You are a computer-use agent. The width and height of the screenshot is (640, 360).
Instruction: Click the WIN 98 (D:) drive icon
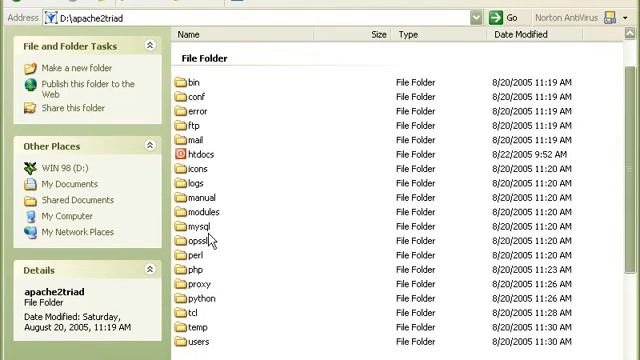click(x=30, y=168)
